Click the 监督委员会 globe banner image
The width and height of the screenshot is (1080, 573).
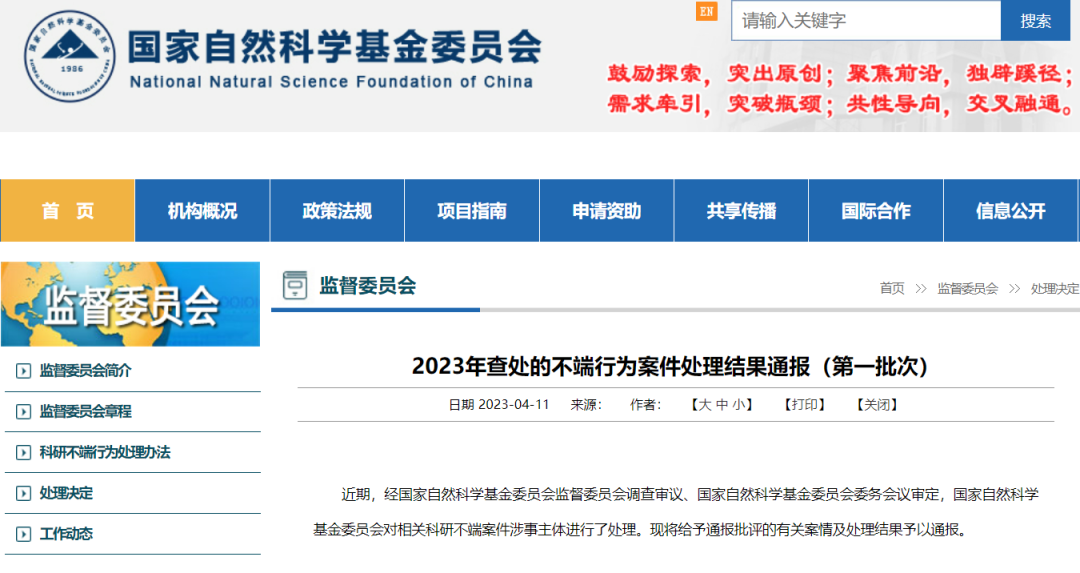pos(130,304)
